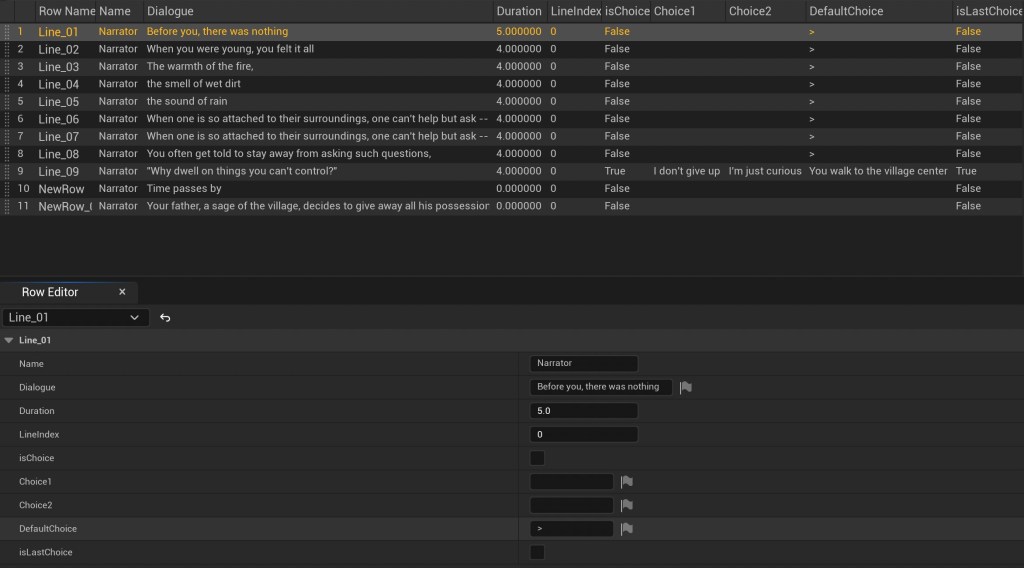Click the flag icon beside Choice1
The height and width of the screenshot is (568, 1024).
coord(627,482)
